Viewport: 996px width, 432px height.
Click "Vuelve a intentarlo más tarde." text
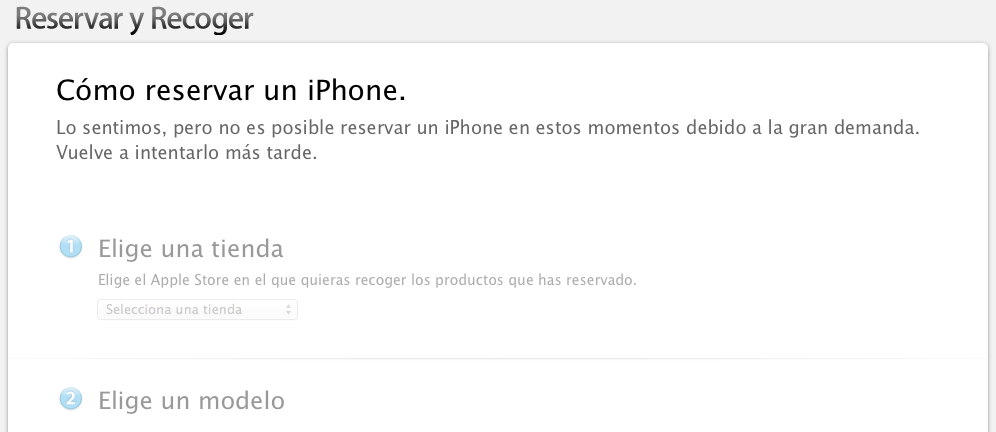coord(187,153)
